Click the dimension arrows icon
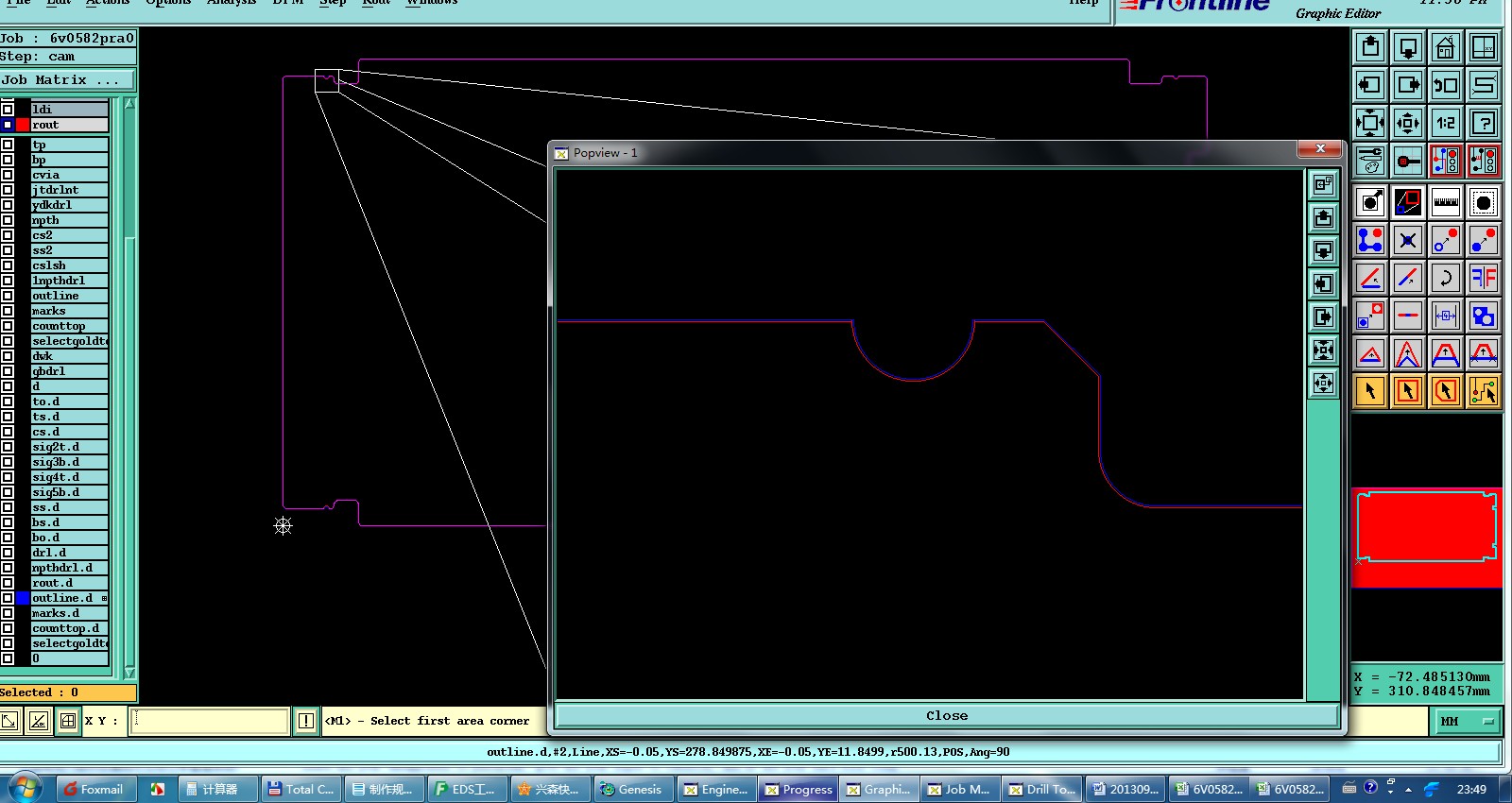This screenshot has height=803, width=1512. pyautogui.click(x=1446, y=316)
